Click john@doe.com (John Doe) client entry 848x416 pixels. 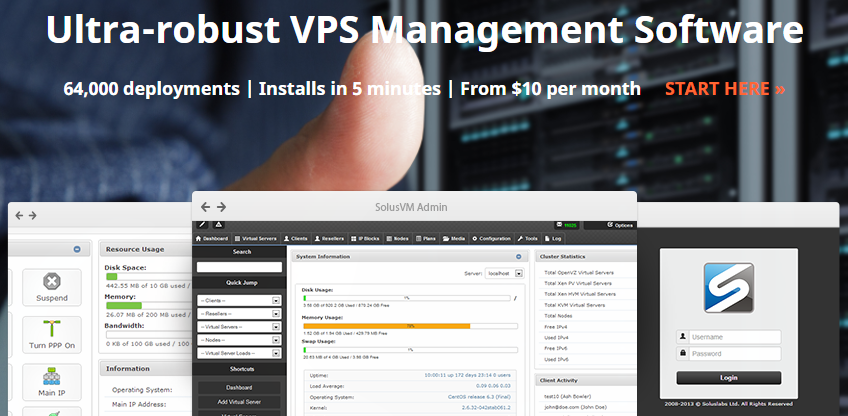(x=575, y=407)
